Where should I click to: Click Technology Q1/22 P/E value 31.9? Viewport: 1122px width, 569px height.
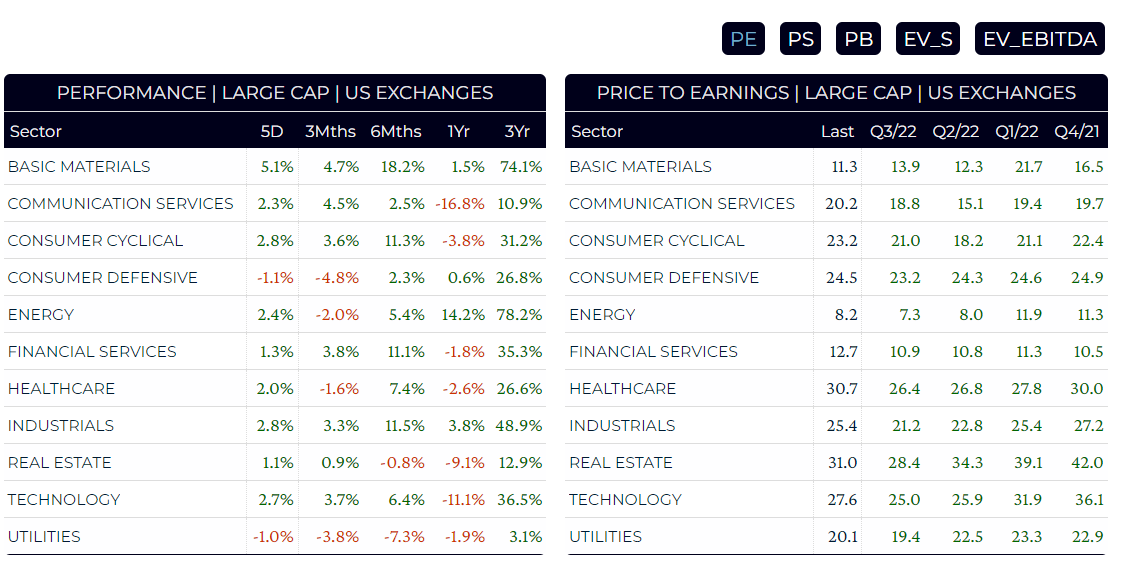[x=1028, y=500]
